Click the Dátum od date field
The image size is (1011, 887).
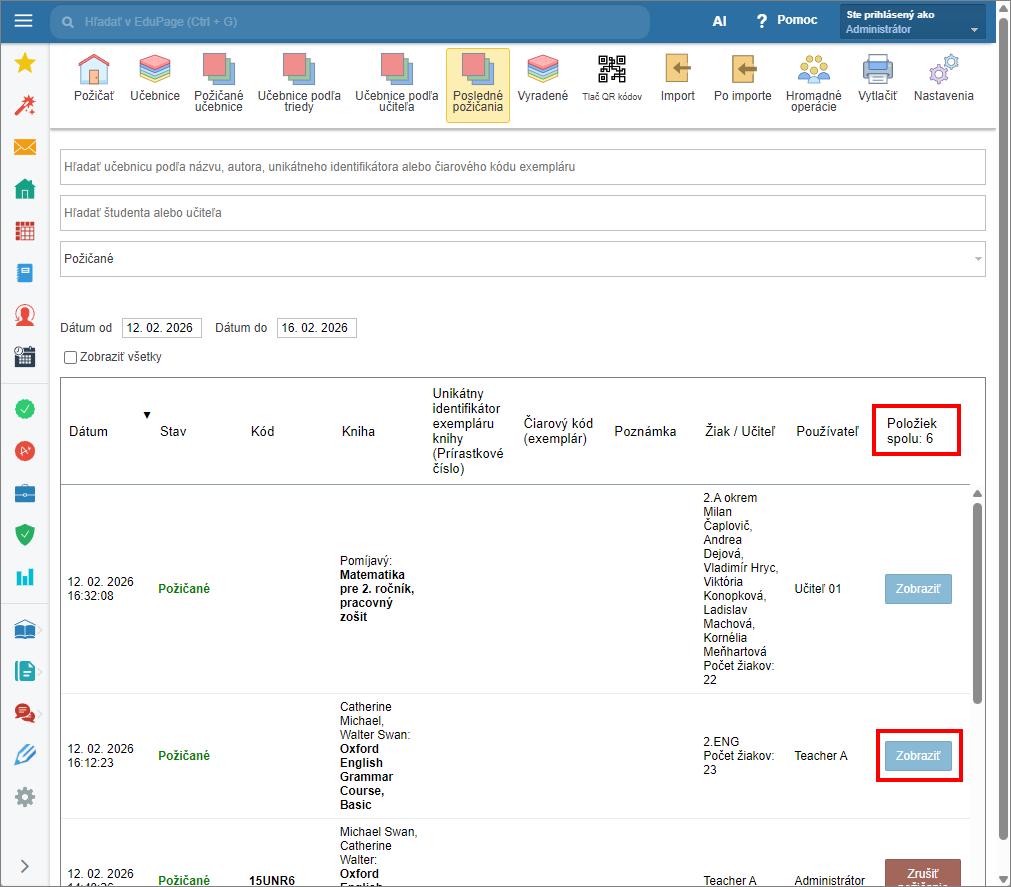[x=161, y=328]
